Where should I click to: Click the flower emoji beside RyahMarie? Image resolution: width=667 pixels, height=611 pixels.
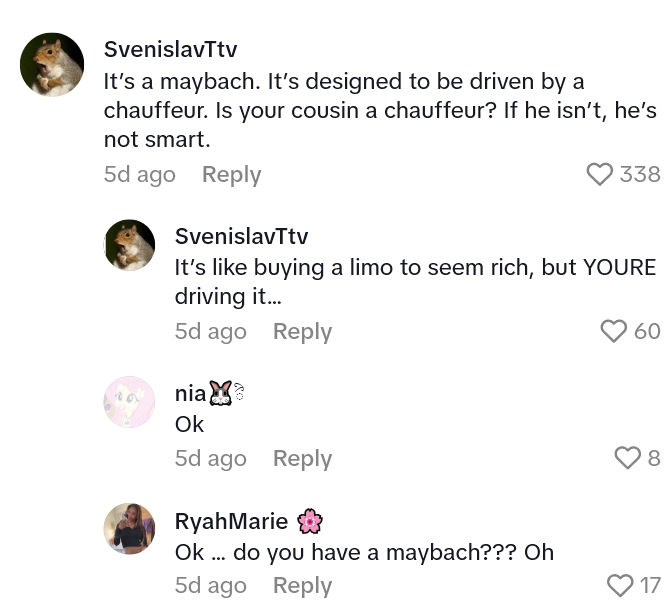tap(310, 521)
